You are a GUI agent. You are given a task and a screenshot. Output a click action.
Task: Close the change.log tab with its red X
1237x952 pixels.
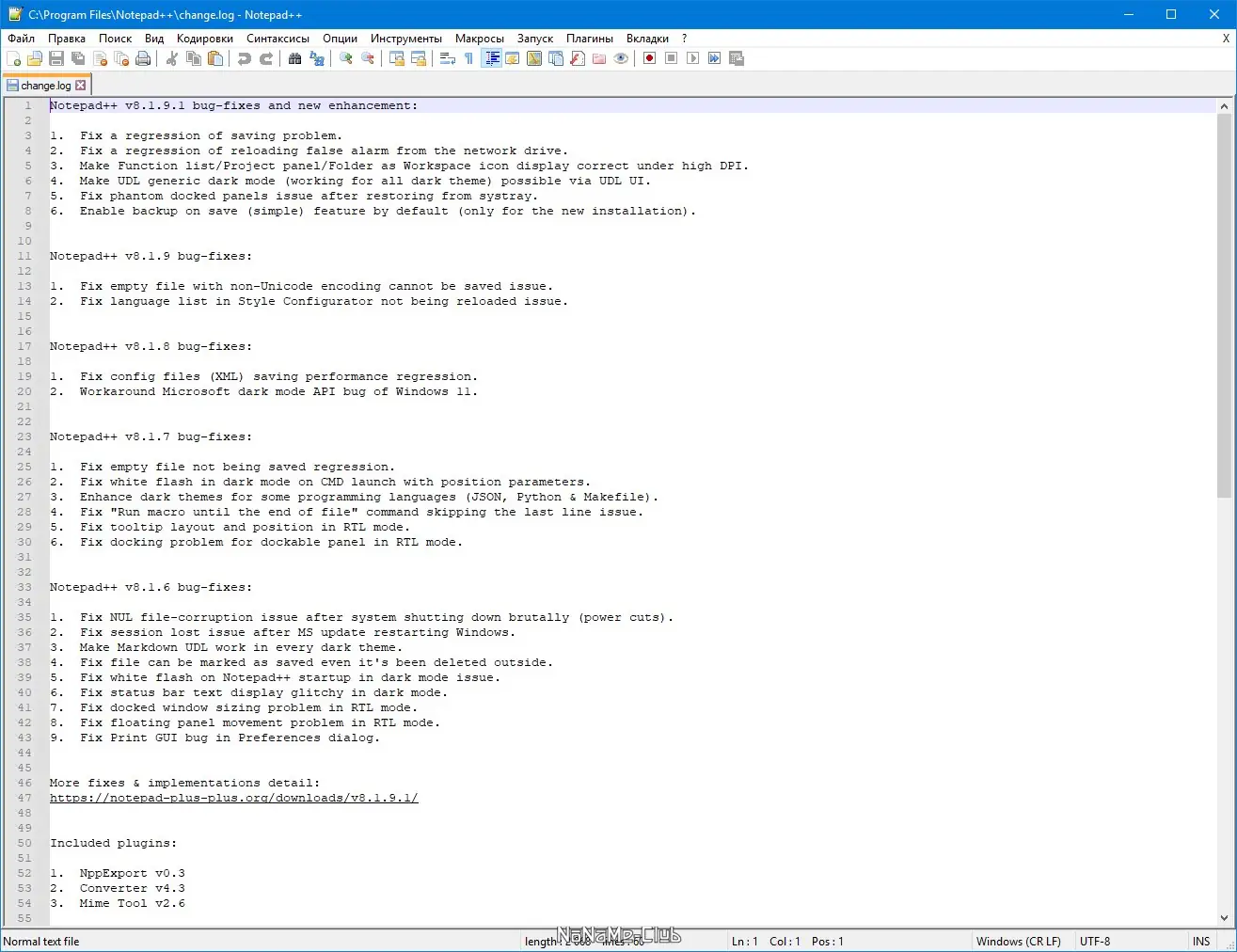coord(81,86)
